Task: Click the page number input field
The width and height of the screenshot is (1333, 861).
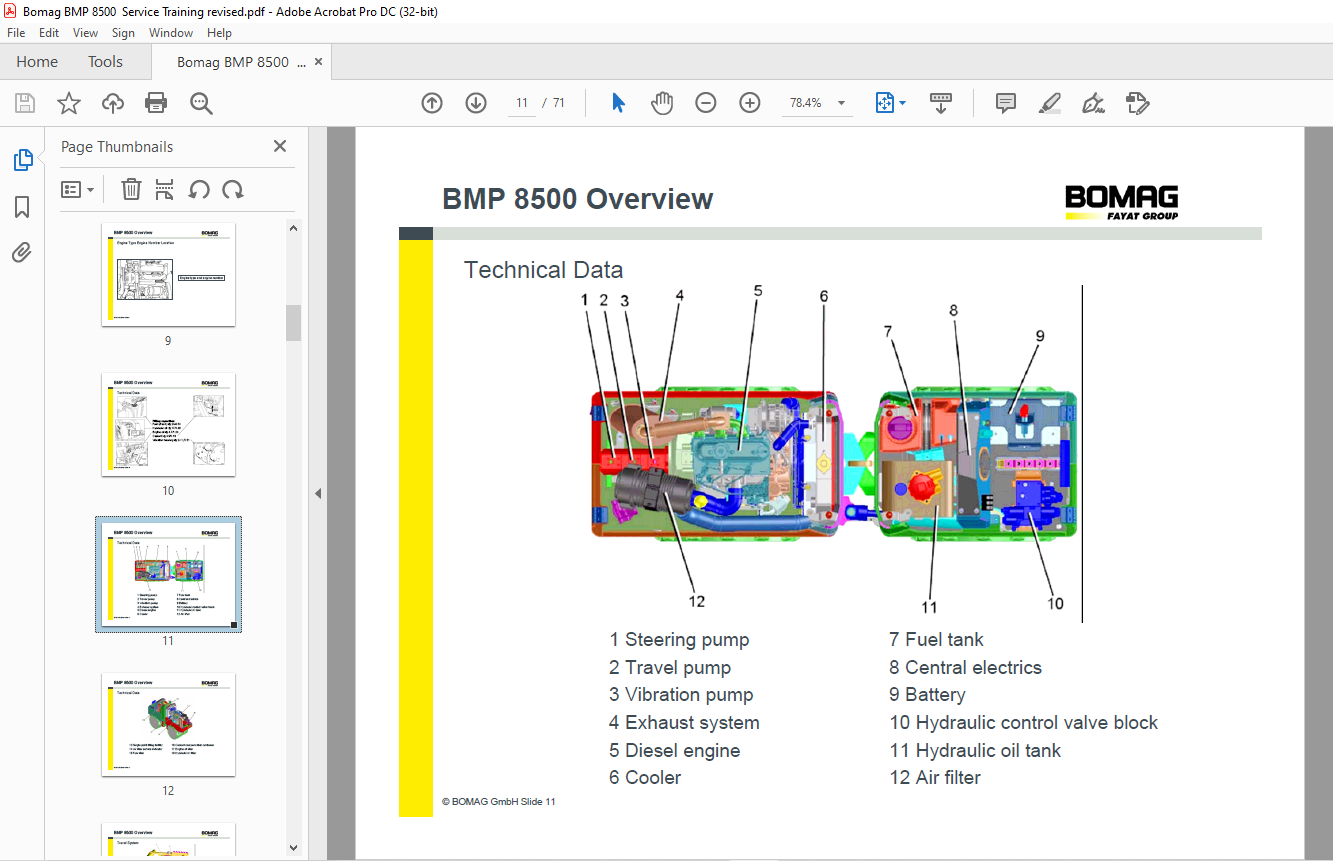Action: [522, 103]
